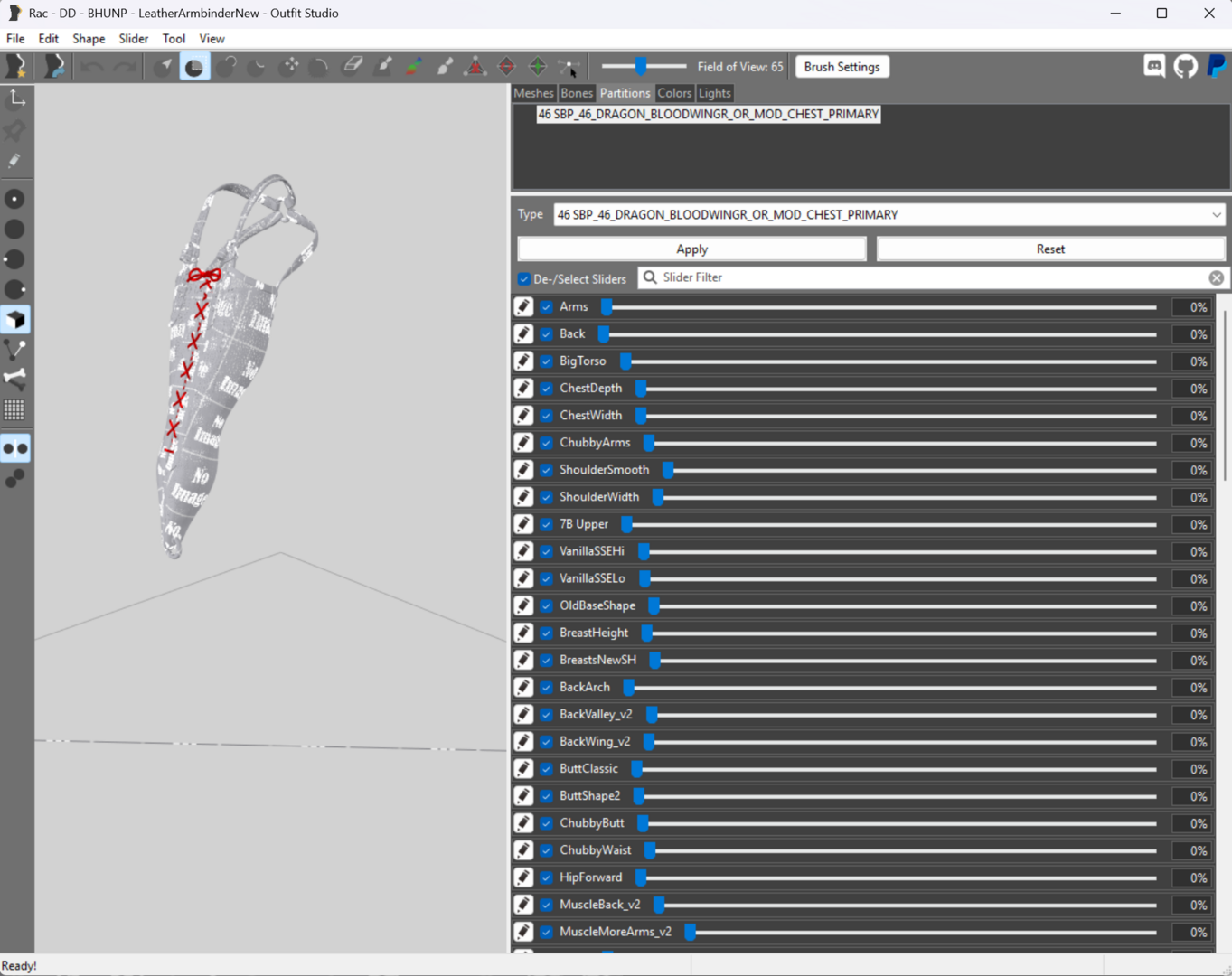1232x976 pixels.
Task: Click the Reset button
Action: [1050, 249]
